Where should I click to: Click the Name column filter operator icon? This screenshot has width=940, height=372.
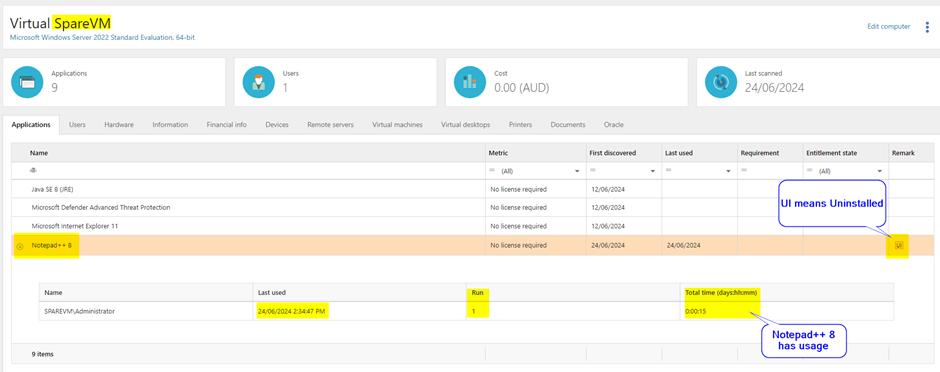[x=33, y=171]
